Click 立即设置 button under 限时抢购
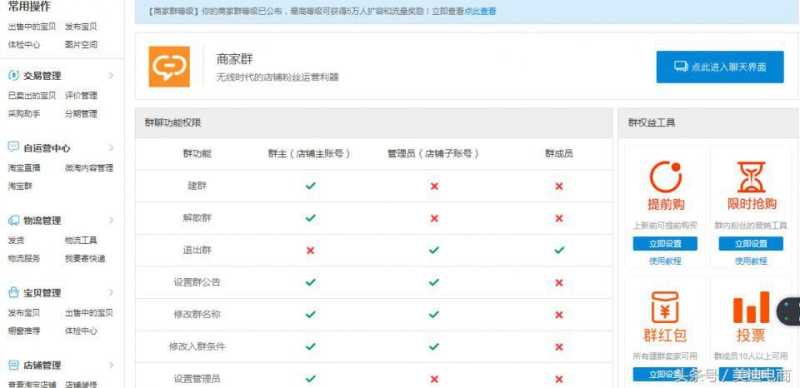800x388 pixels. click(751, 244)
